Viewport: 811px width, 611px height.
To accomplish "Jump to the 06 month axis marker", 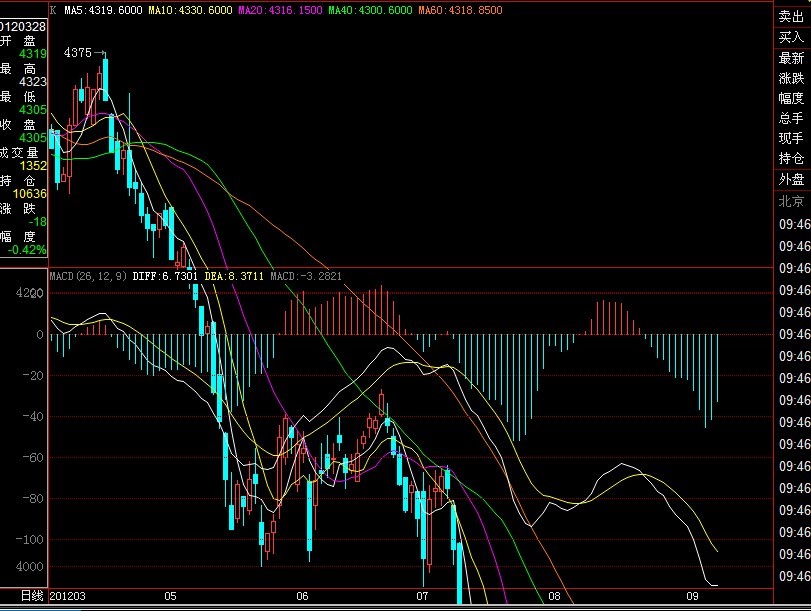I will (303, 595).
